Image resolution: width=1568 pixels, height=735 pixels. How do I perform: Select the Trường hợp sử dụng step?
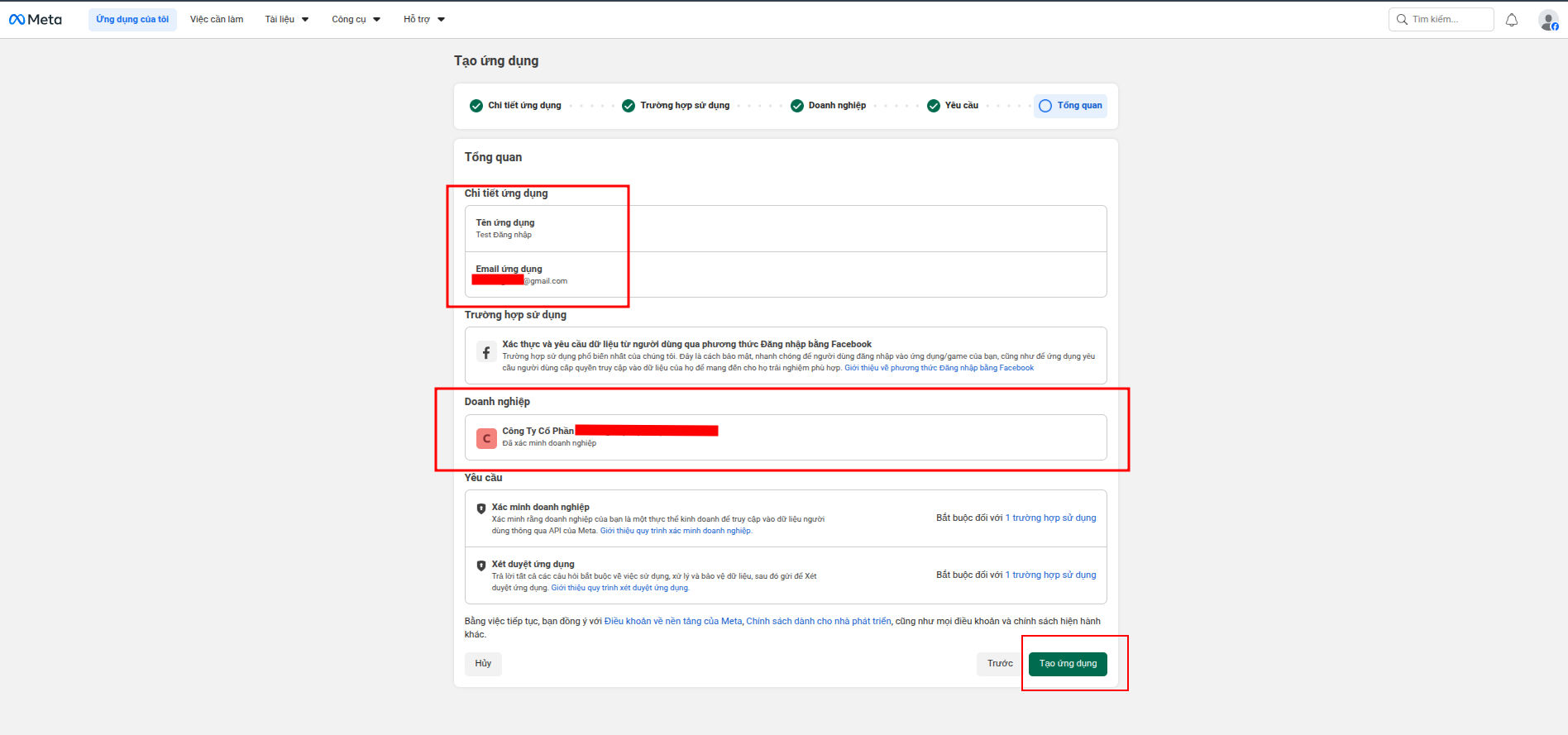click(676, 106)
